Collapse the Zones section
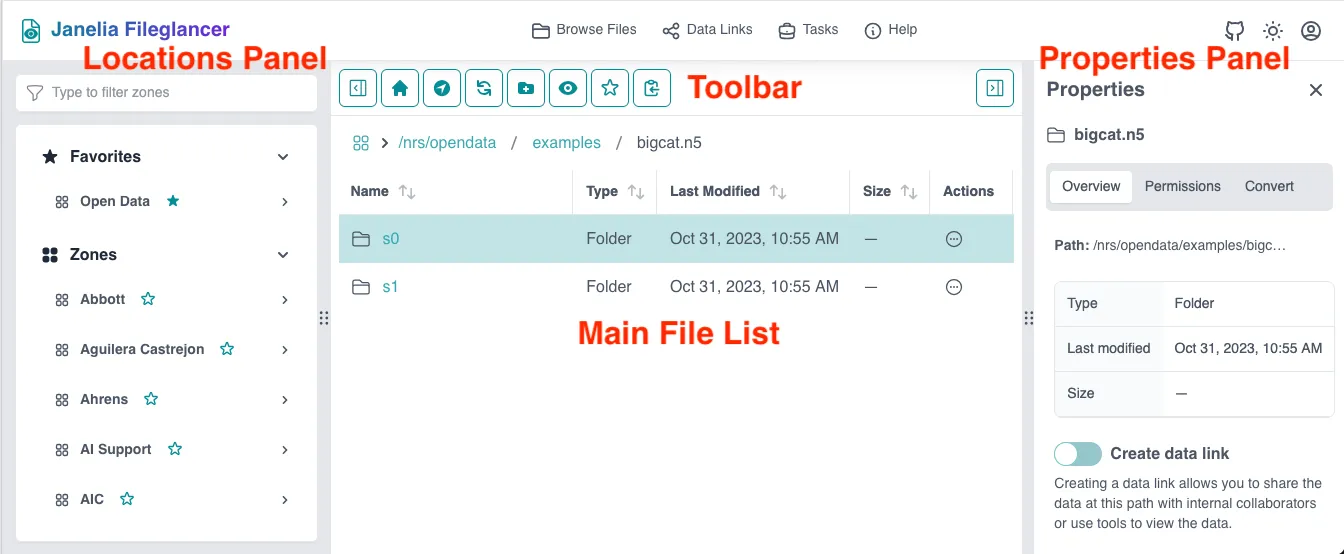 (x=283, y=255)
